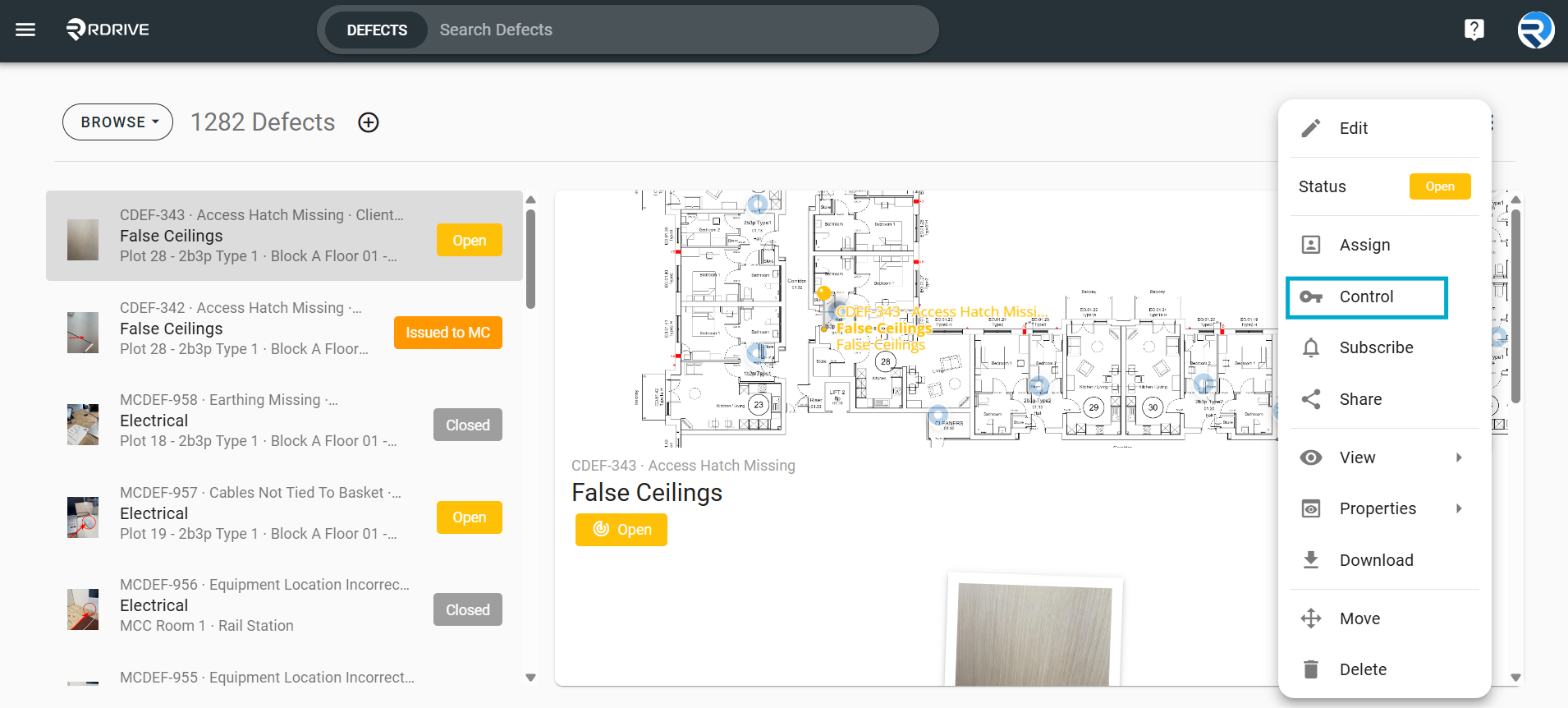
Task: Click the detail panel scrollbar thumb
Action: (x=1515, y=306)
